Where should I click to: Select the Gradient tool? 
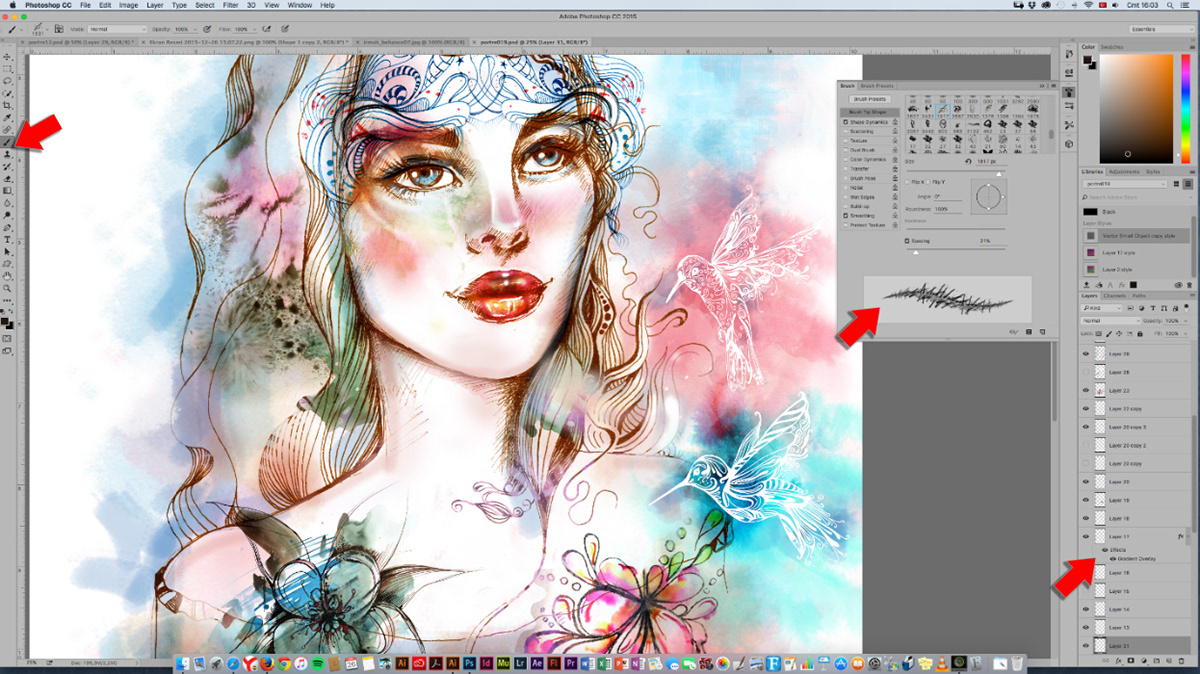click(8, 190)
